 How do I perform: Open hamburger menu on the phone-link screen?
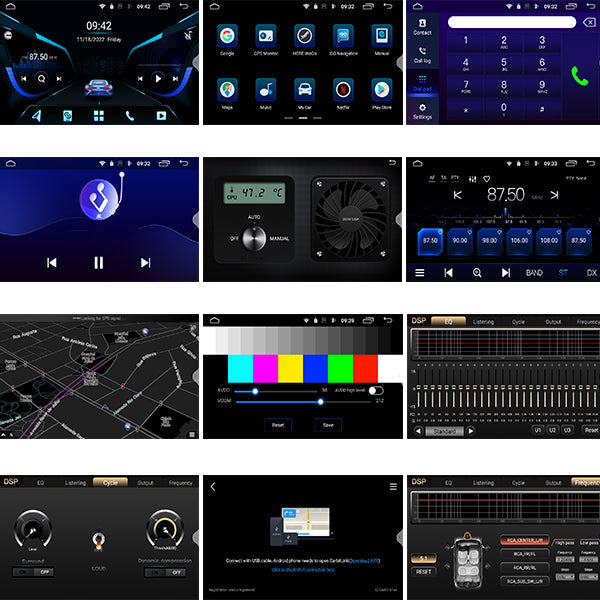(393, 487)
